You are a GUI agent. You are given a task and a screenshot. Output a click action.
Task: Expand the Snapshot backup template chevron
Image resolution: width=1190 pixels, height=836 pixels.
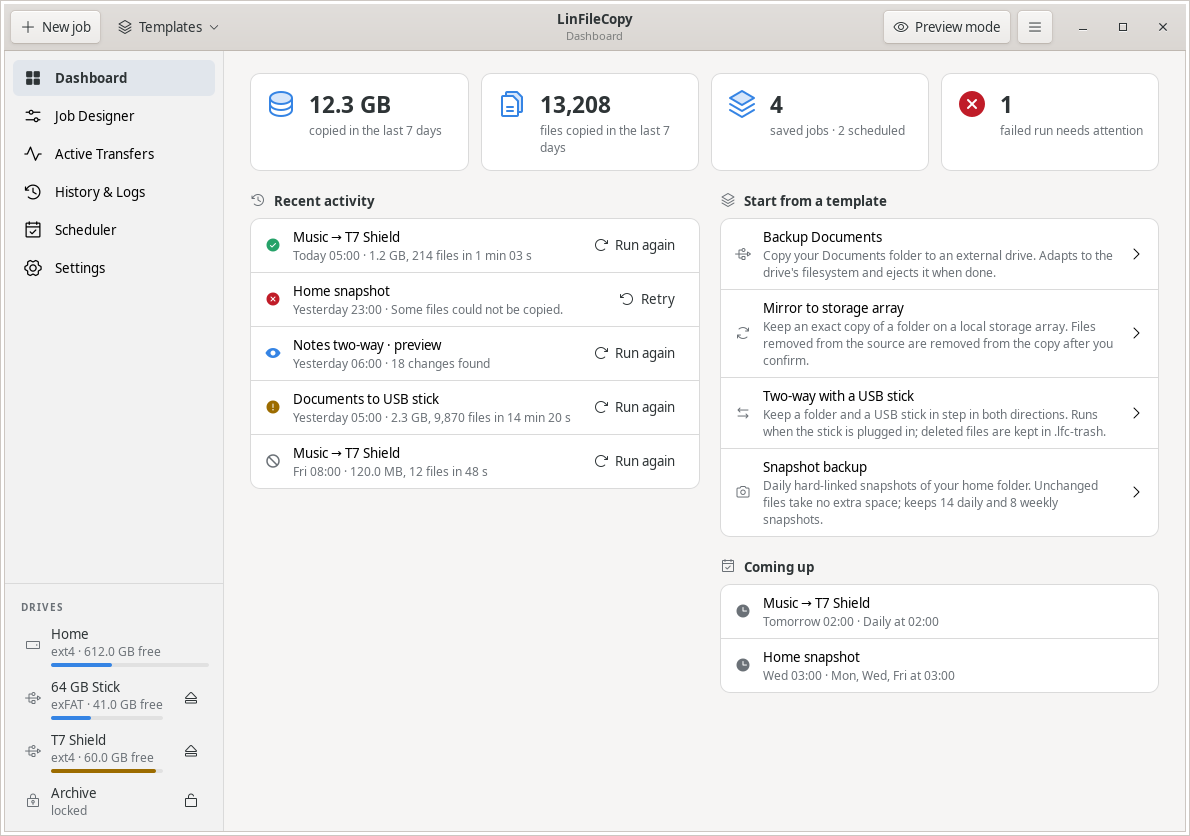1136,492
